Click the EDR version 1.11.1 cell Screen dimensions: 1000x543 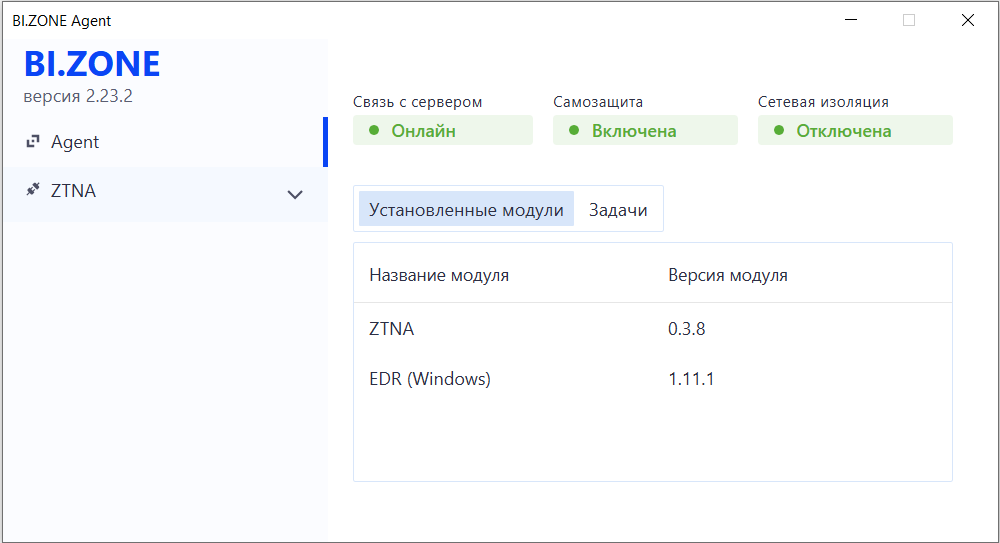(x=691, y=378)
